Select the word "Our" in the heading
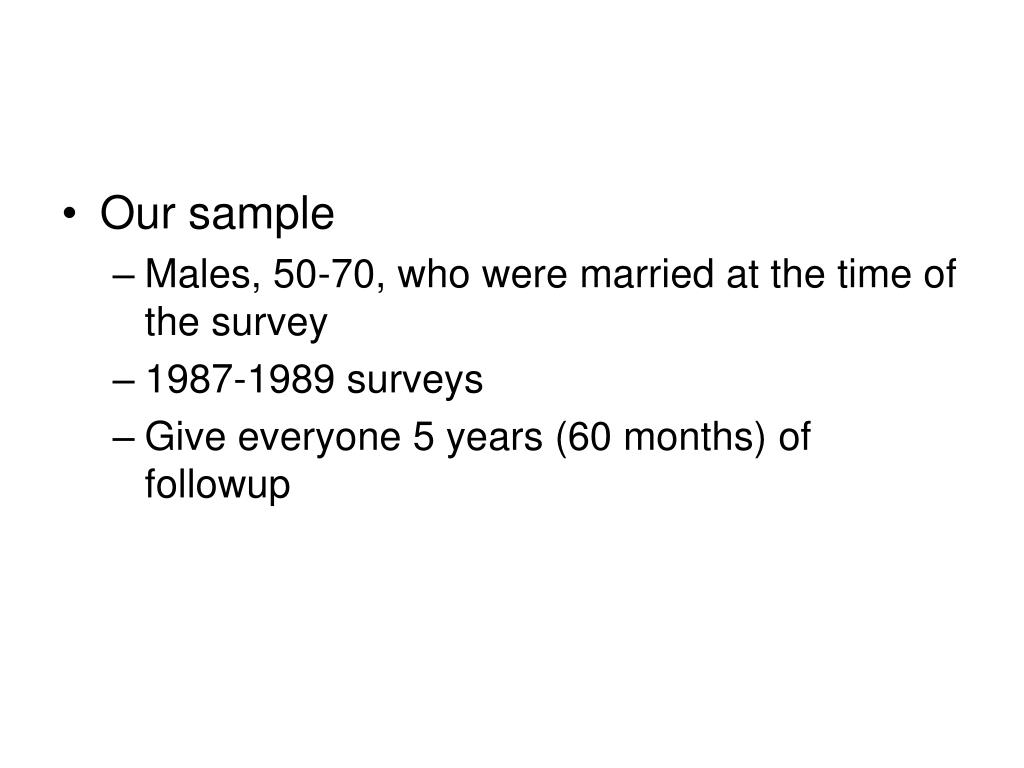1024x768 pixels. (138, 214)
